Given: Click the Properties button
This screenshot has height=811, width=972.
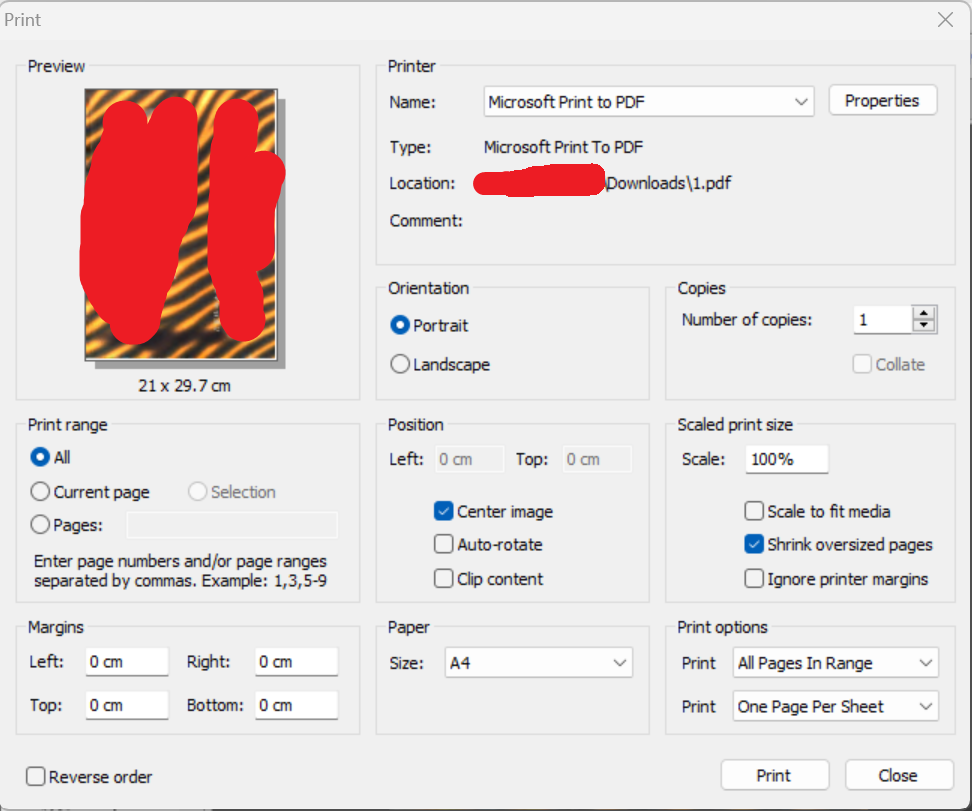Looking at the screenshot, I should coord(882,100).
